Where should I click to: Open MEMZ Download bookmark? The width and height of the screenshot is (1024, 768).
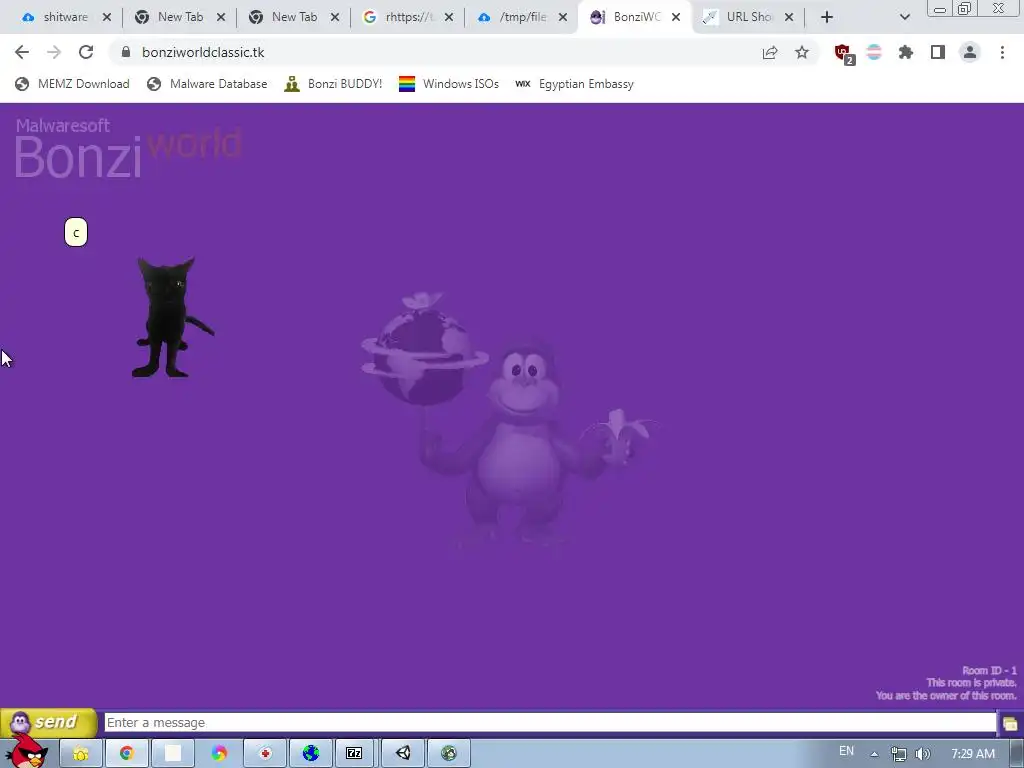point(72,84)
